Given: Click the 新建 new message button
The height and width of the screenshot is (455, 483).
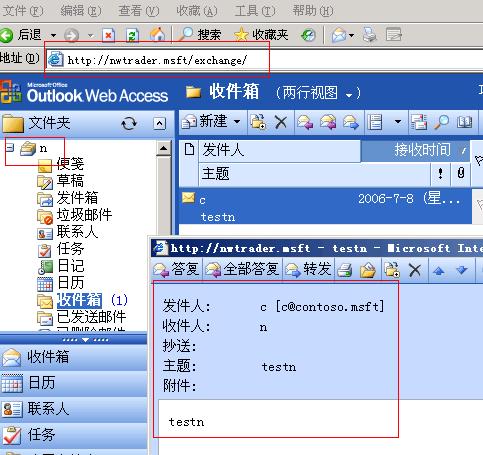Looking at the screenshot, I should tap(205, 122).
